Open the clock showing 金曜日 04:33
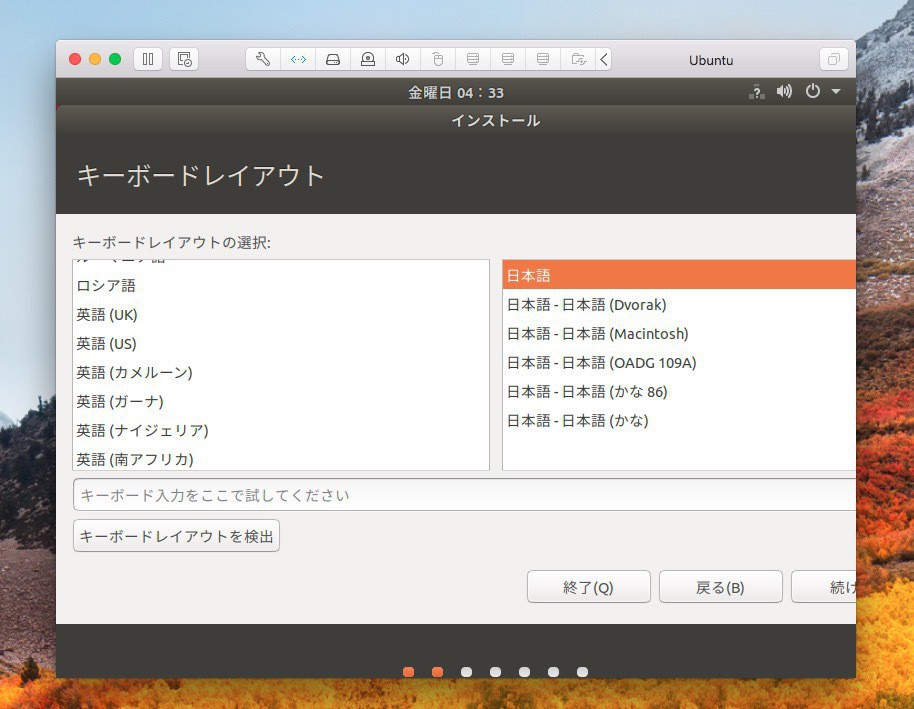This screenshot has width=914, height=709. click(455, 92)
